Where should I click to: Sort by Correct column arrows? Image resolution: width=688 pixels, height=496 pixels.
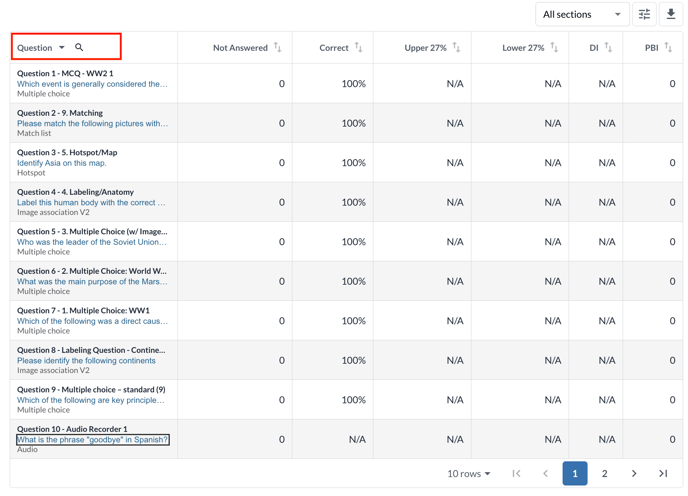pos(358,47)
